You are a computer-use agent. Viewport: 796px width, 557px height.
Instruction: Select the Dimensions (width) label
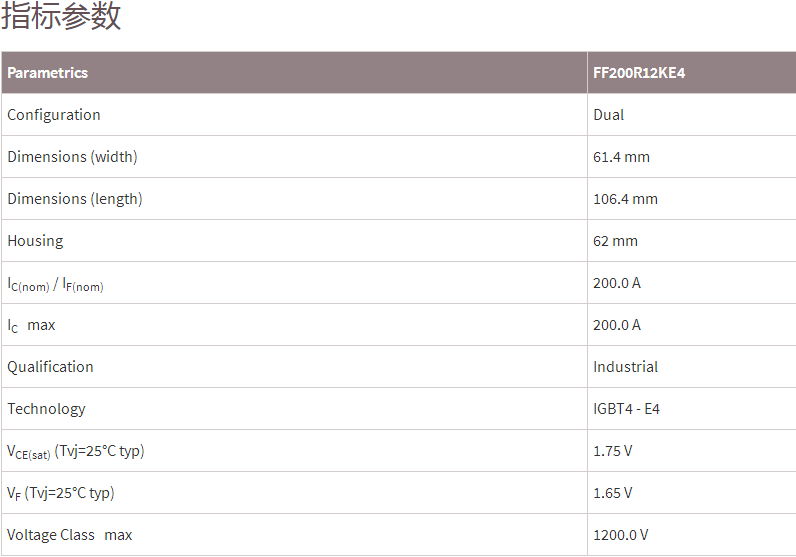point(72,157)
